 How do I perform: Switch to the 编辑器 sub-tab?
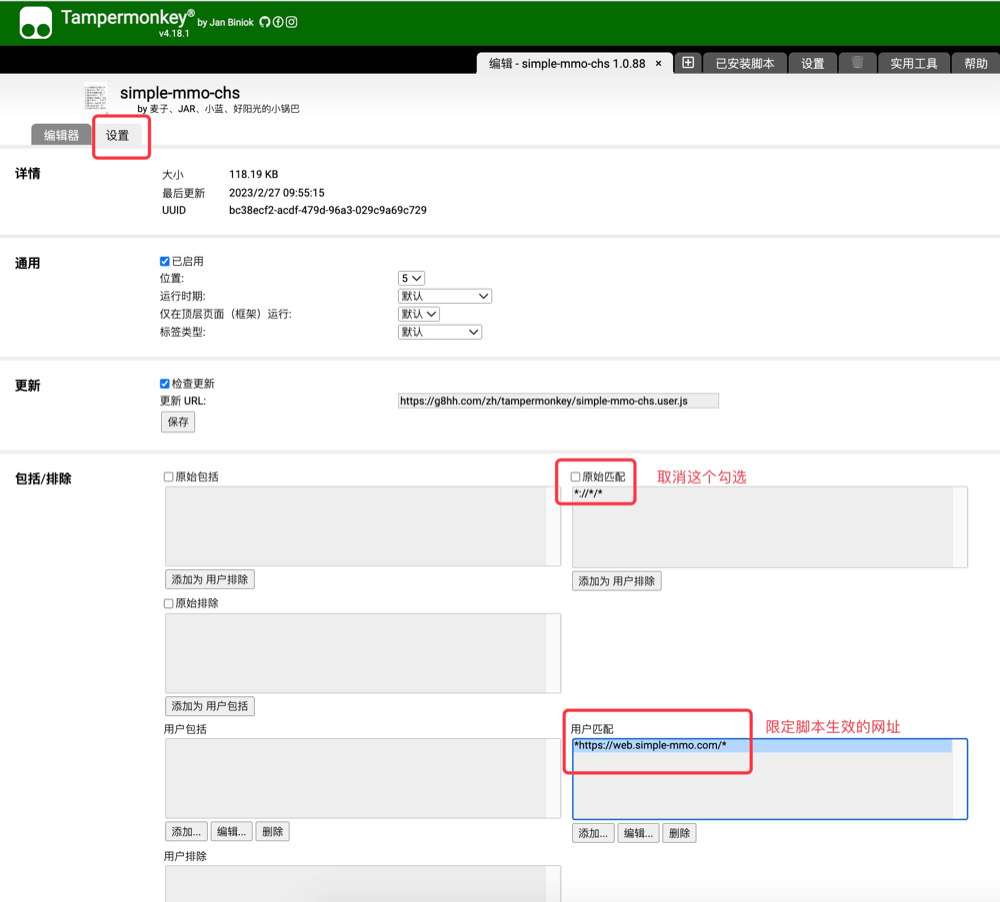coord(61,135)
